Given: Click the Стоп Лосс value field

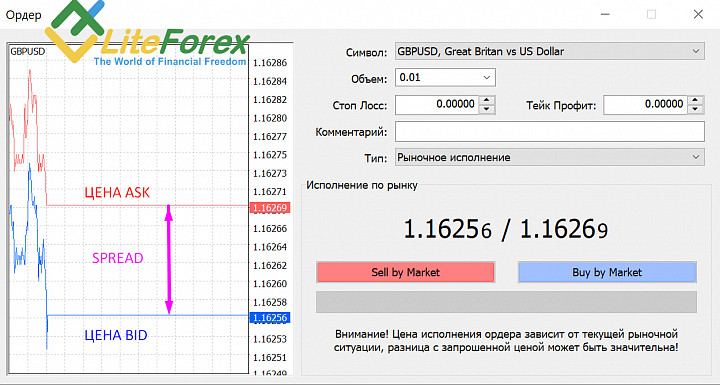Looking at the screenshot, I should 437,105.
